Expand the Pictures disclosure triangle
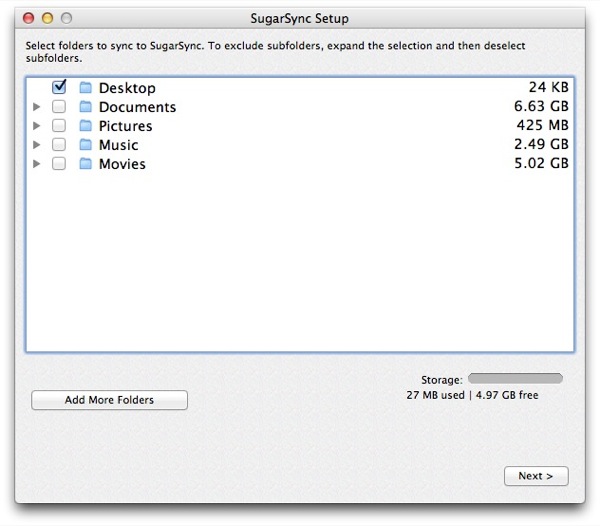 (x=37, y=126)
